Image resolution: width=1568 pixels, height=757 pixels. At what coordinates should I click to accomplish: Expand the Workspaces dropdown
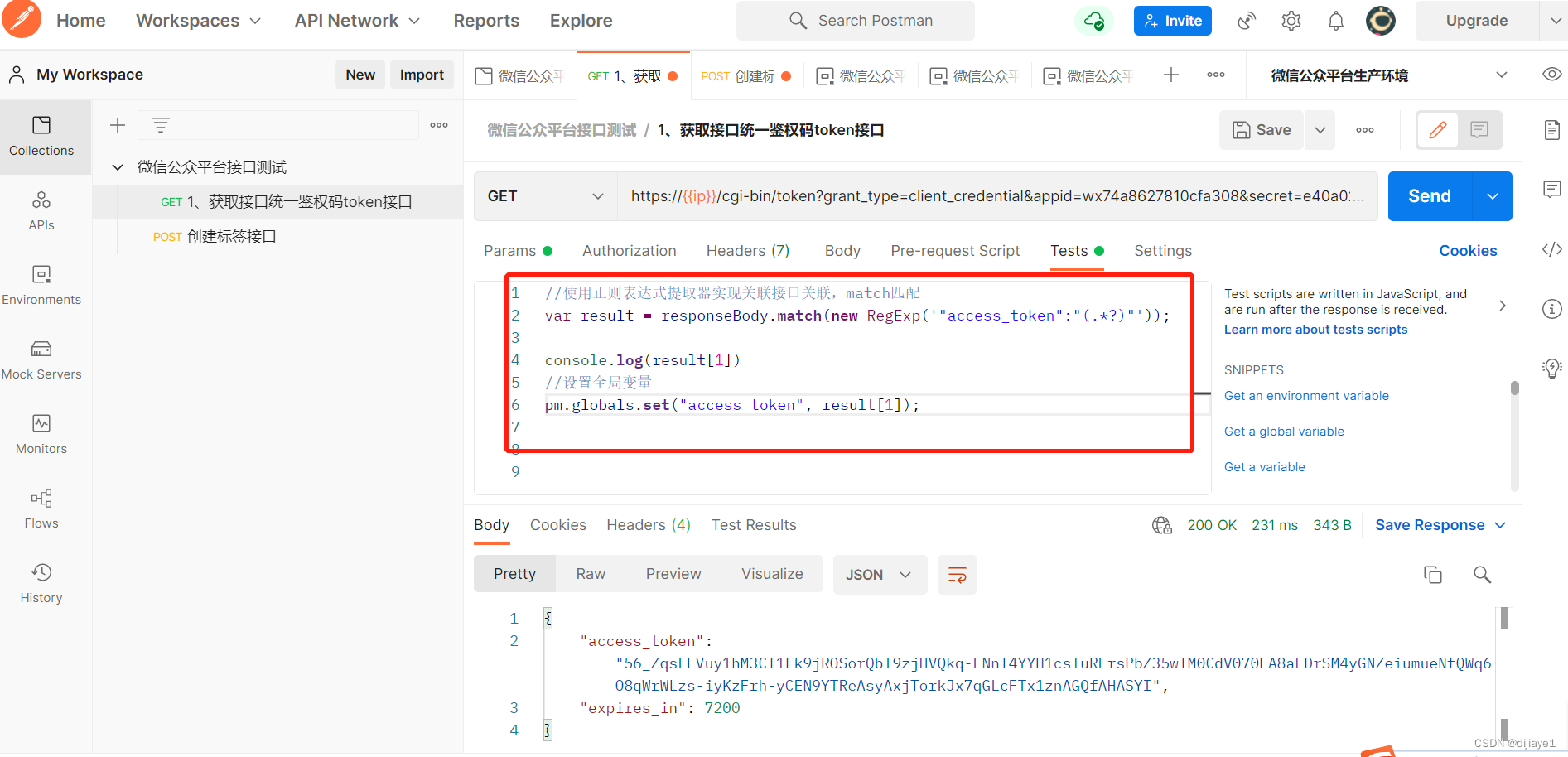point(255,21)
